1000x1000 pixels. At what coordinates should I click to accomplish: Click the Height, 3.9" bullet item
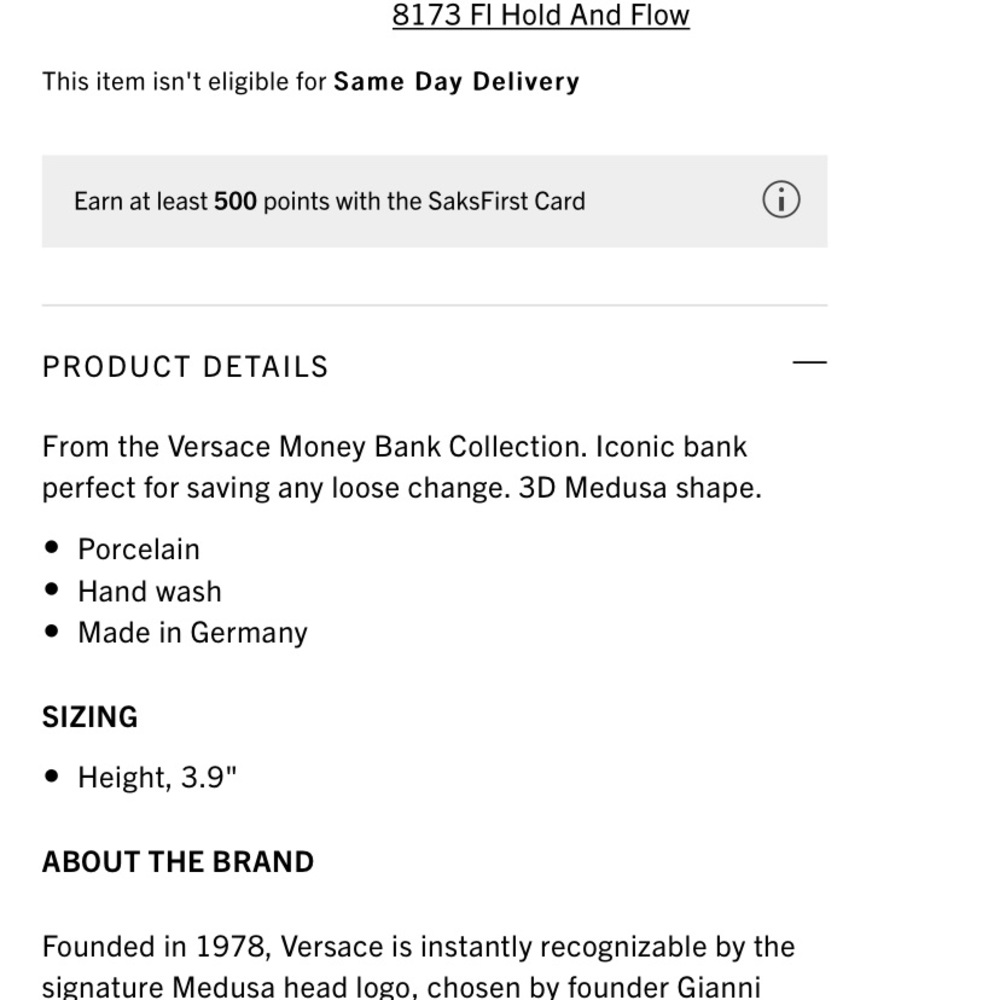158,777
